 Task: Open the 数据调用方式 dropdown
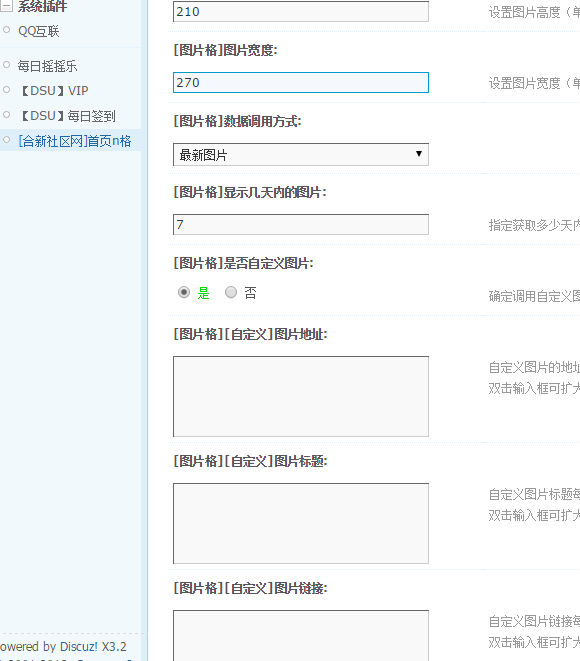[301, 154]
